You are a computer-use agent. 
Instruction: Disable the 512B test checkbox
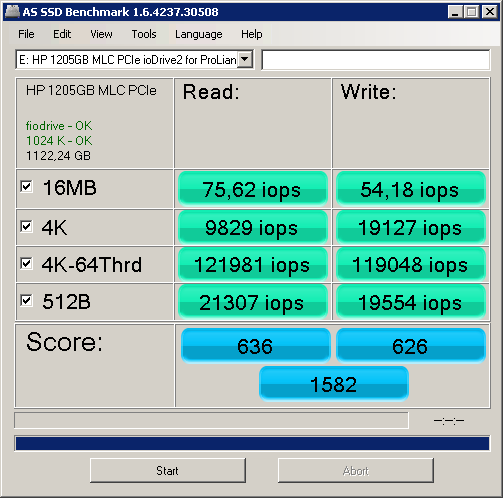26,301
